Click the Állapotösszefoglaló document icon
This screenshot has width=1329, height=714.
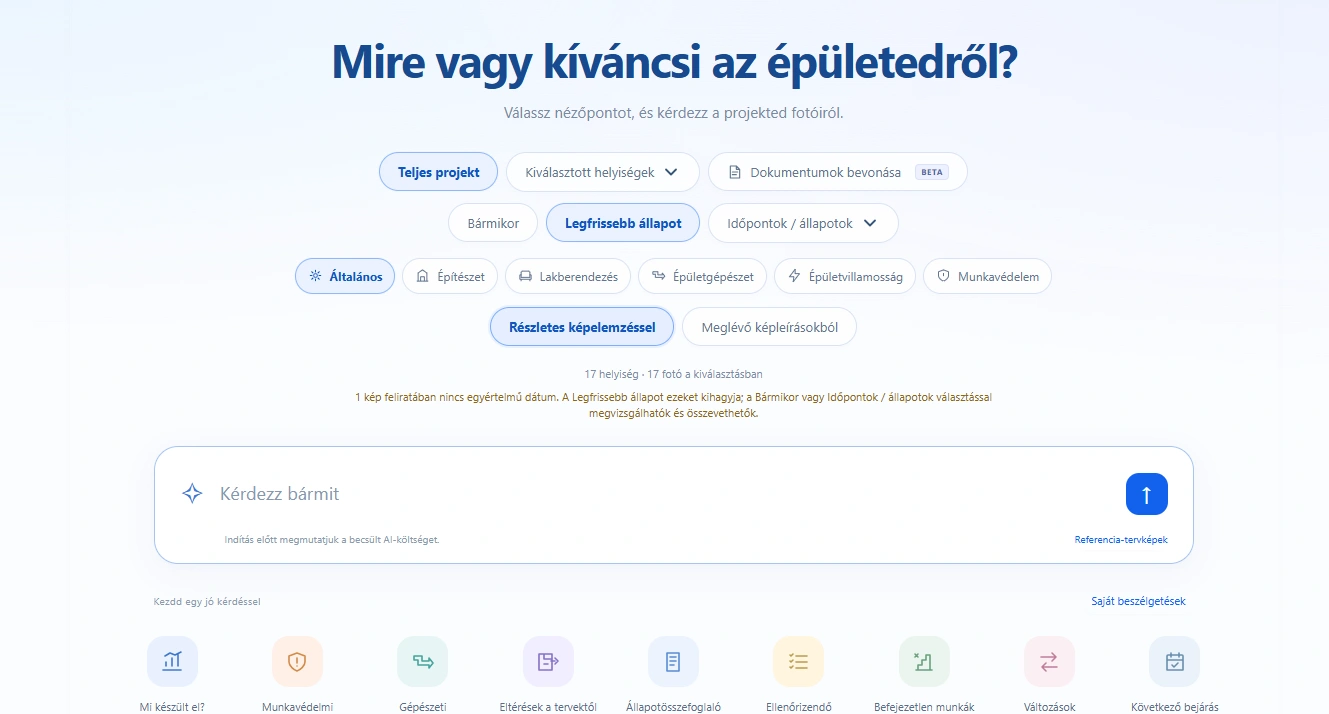[x=673, y=661]
